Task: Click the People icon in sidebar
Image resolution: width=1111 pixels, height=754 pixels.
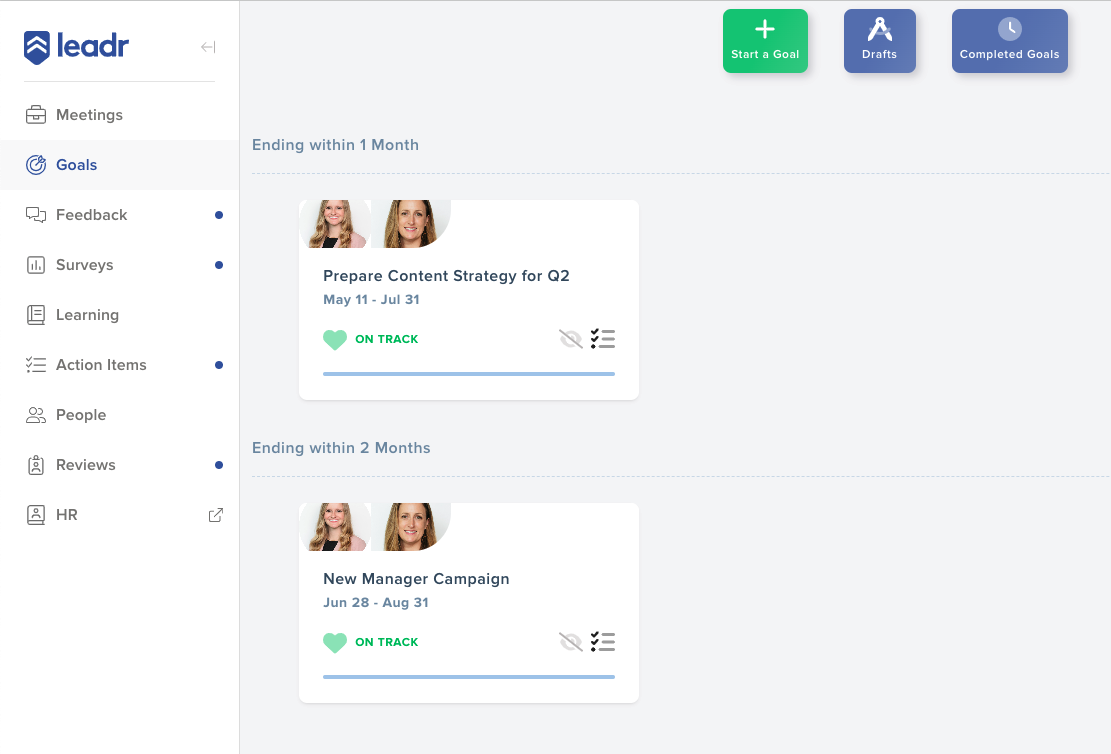Action: 36,415
